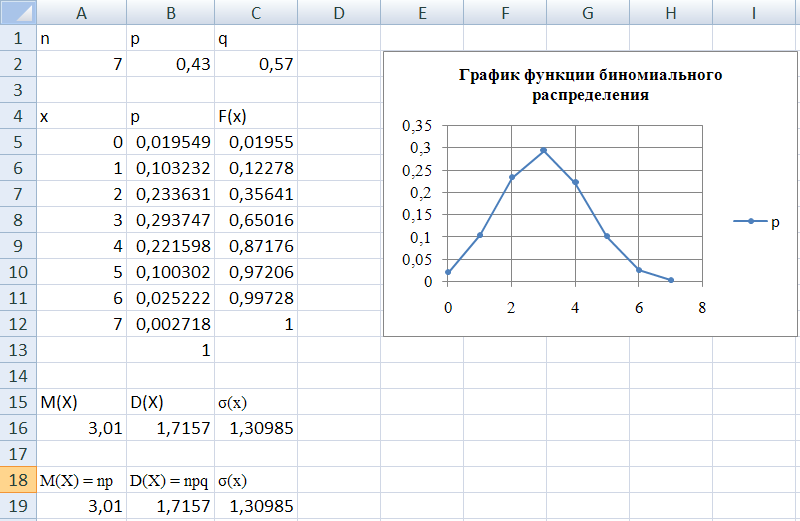The height and width of the screenshot is (521, 800).
Task: Select cell with probability 0,019549
Action: 170,142
